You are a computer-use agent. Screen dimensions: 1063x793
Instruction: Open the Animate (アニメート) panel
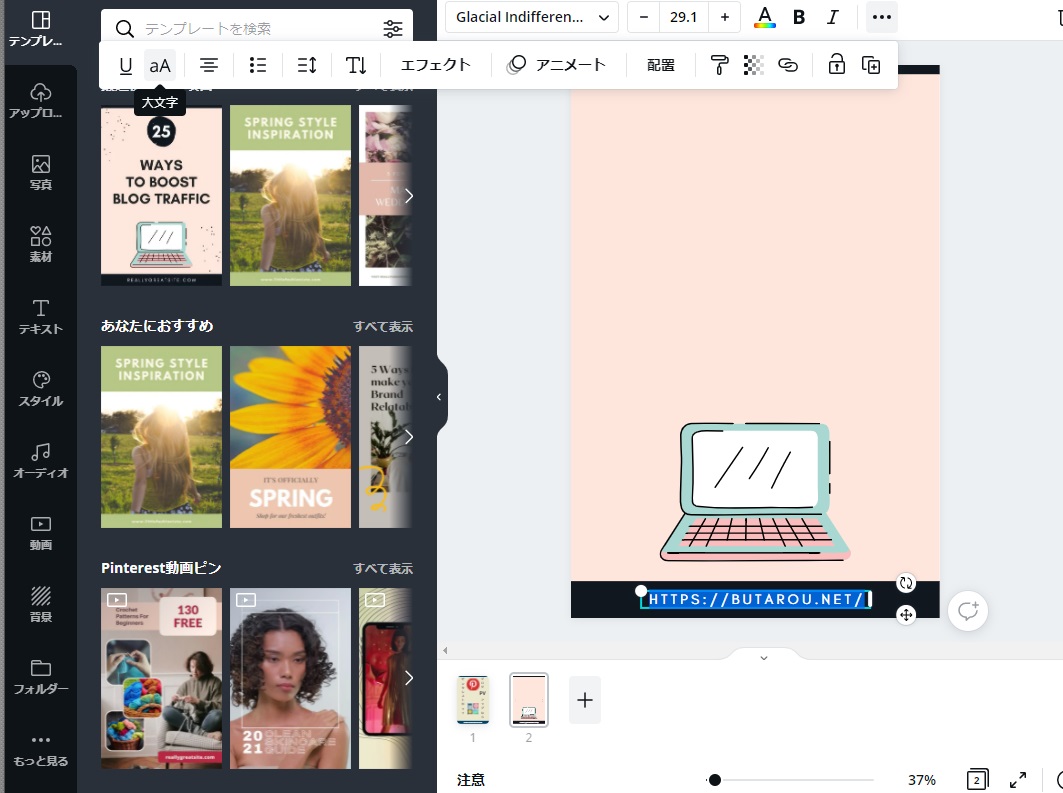(556, 65)
